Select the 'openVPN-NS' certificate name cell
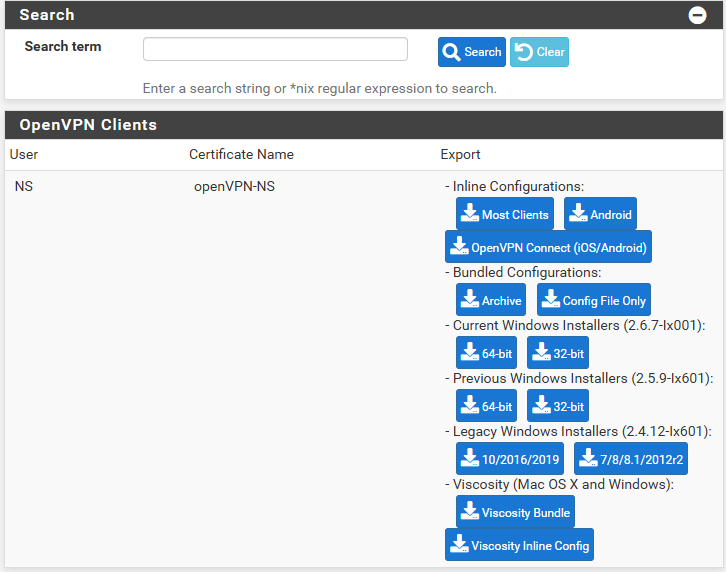The width and height of the screenshot is (726, 572). click(234, 186)
